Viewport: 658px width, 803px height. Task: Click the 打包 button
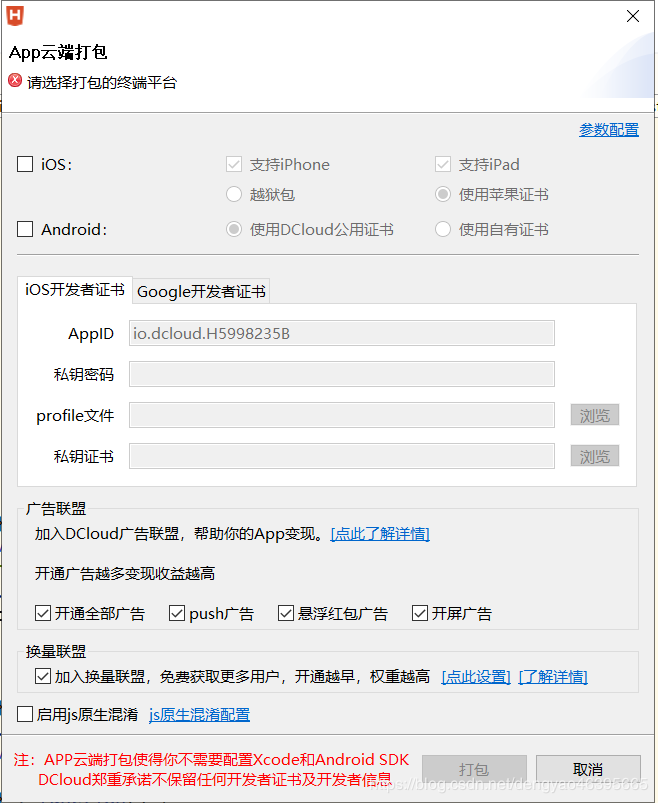[474, 769]
